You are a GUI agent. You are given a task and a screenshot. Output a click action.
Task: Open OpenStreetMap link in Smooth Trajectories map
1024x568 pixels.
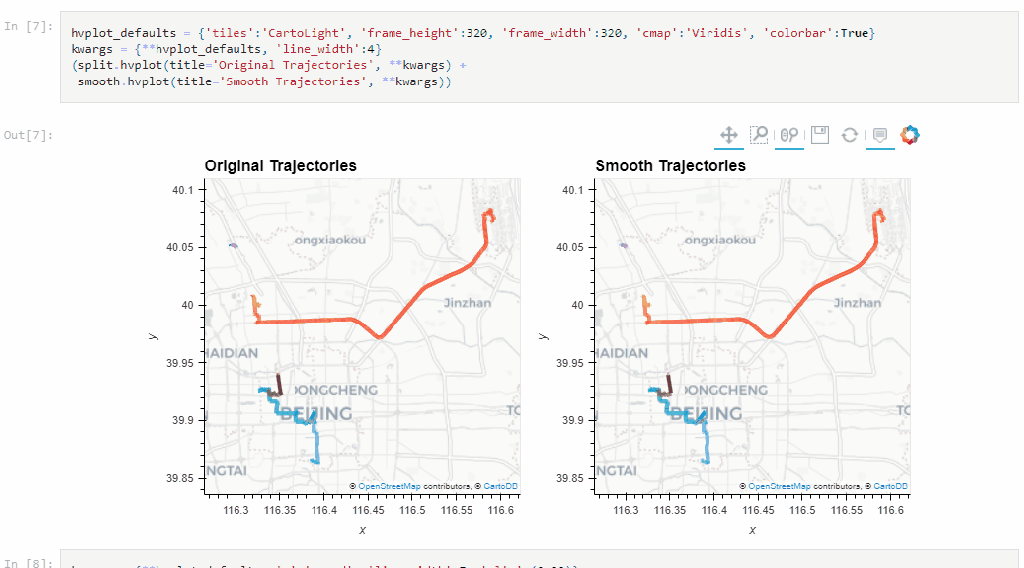click(x=779, y=486)
